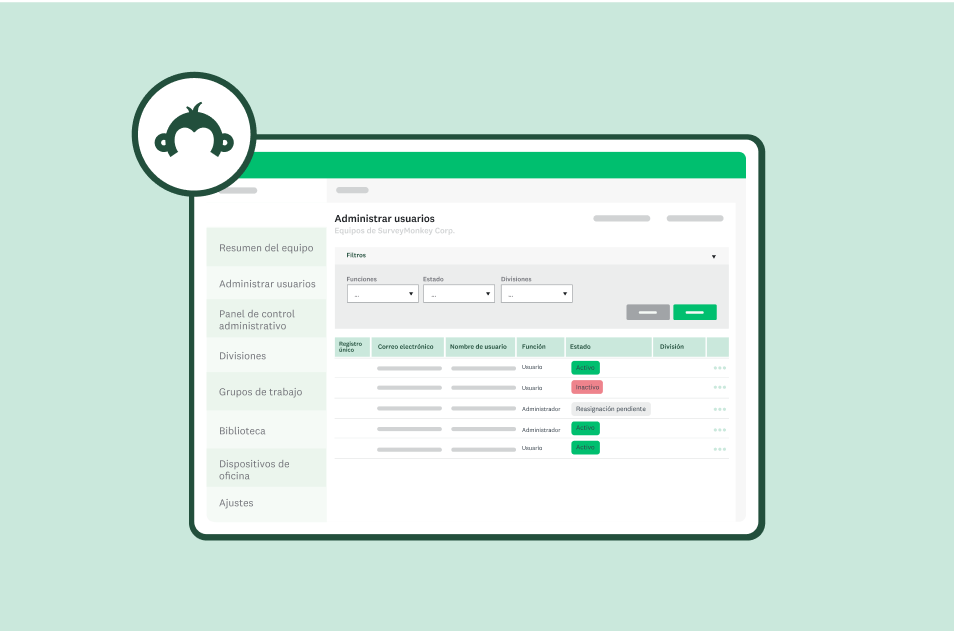Open more options for Reasignación pendiente row
The width and height of the screenshot is (954, 631).
click(x=720, y=410)
